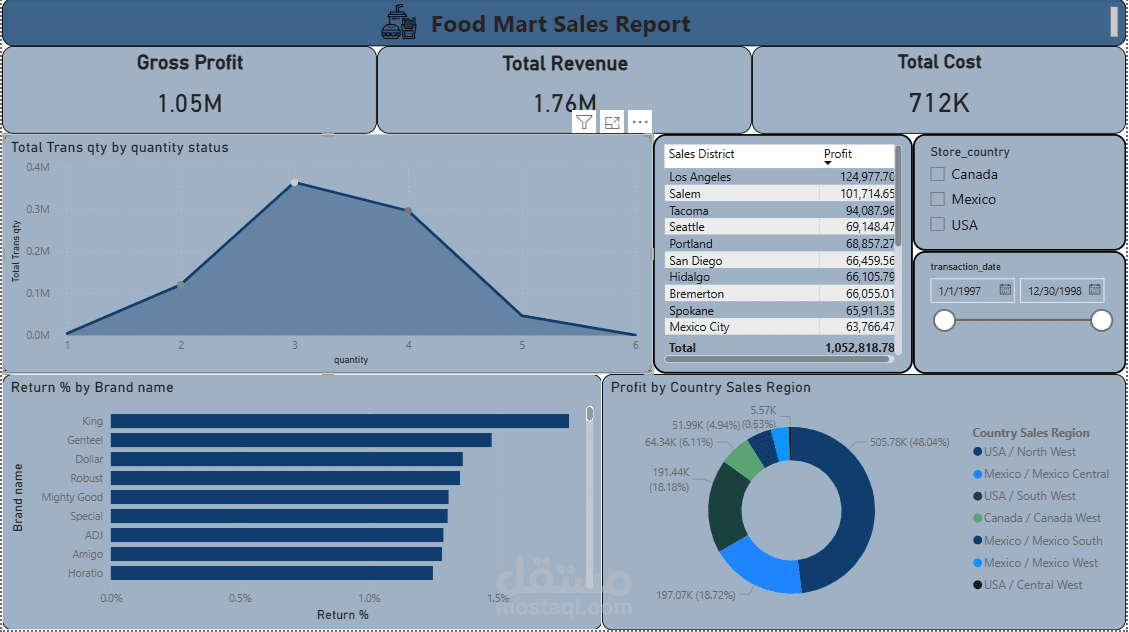Open focus mode for the area chart
The width and height of the screenshot is (1129, 632).
(612, 122)
